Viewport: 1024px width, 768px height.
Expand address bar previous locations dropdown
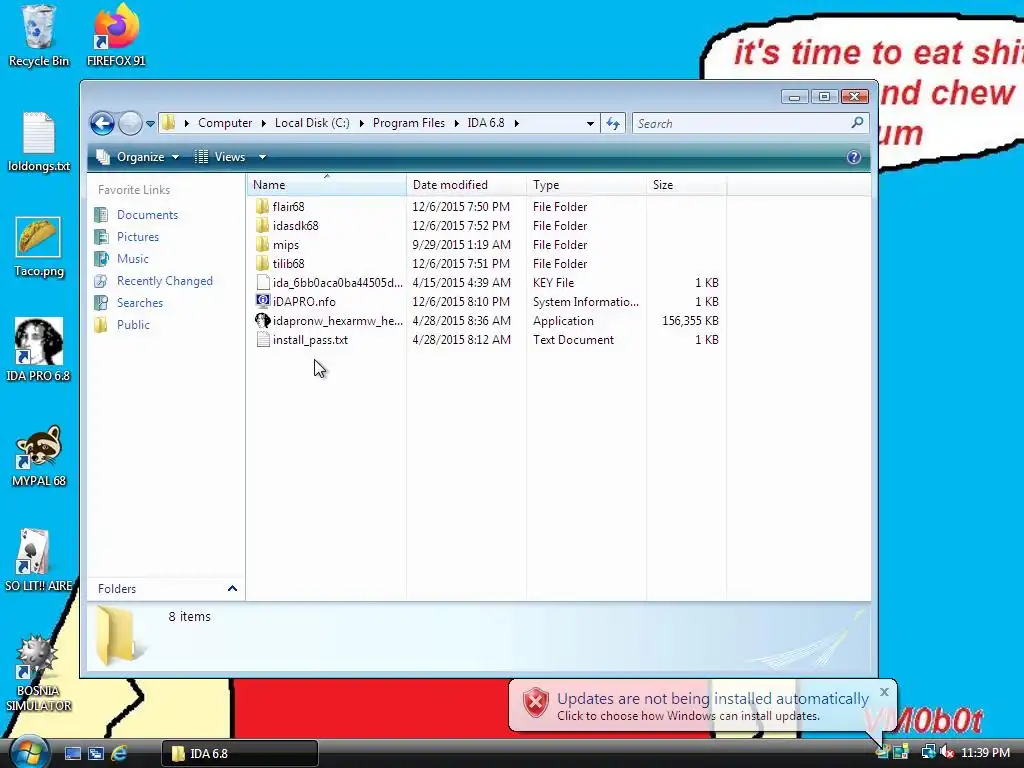click(x=590, y=123)
